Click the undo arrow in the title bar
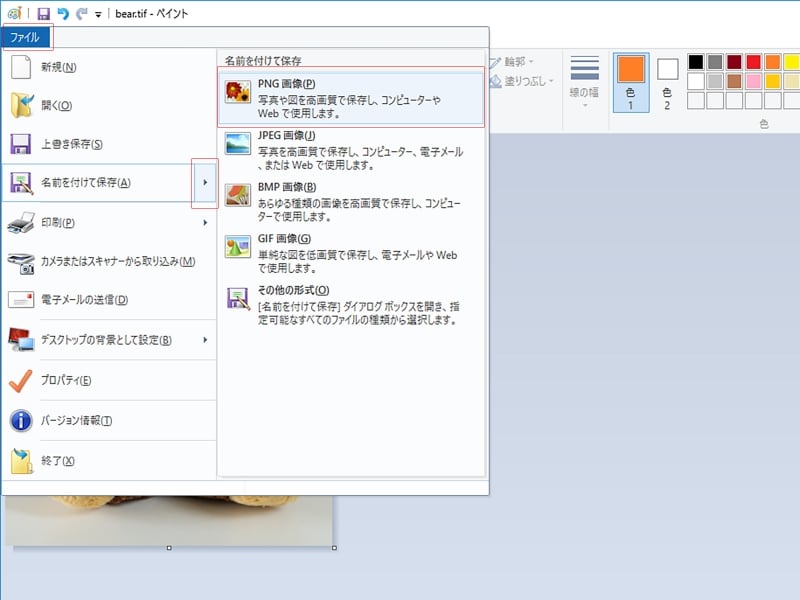The image size is (800, 600). (x=63, y=14)
